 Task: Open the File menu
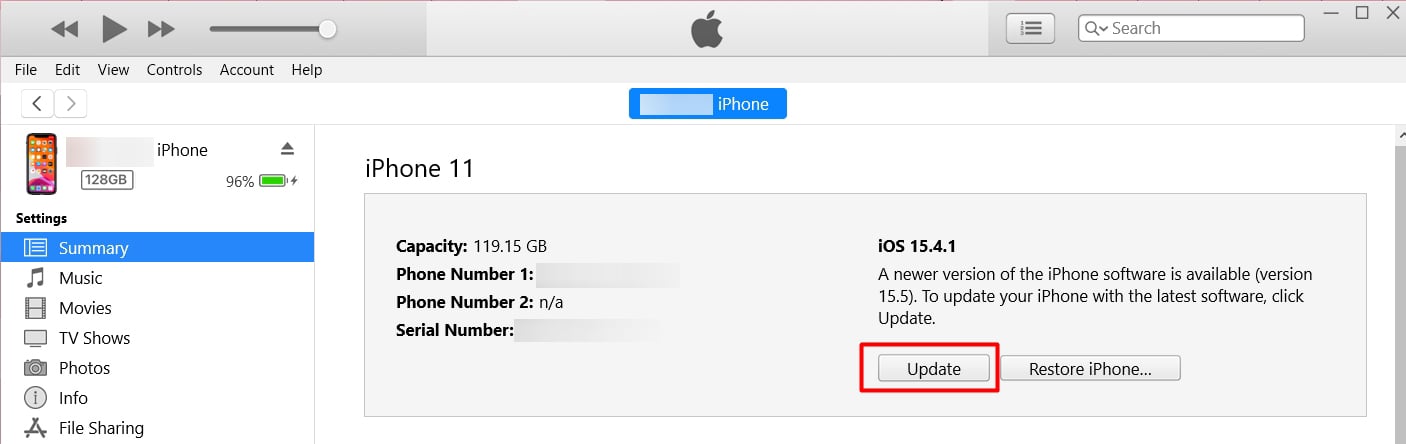pyautogui.click(x=26, y=70)
